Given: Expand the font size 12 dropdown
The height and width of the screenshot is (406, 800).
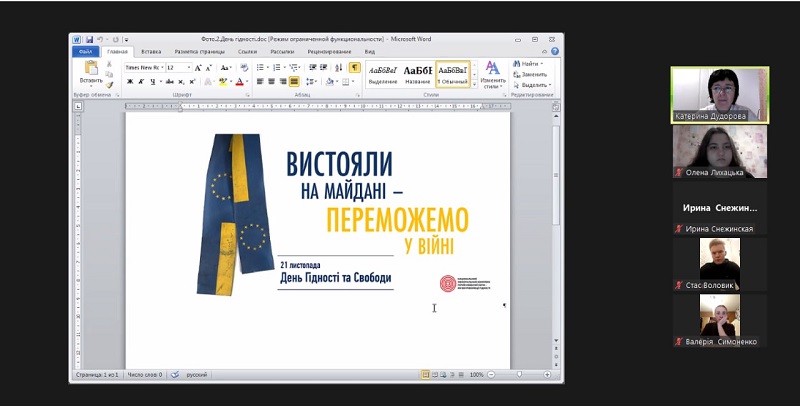Looking at the screenshot, I should click(x=189, y=68).
